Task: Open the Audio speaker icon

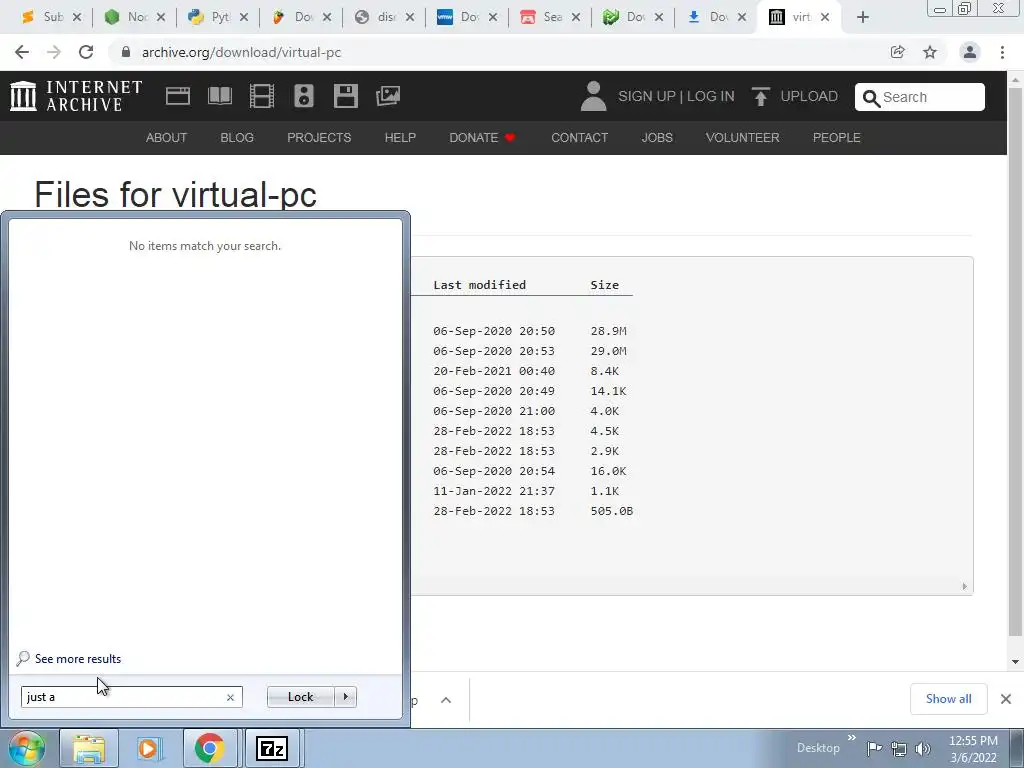Action: [x=304, y=96]
